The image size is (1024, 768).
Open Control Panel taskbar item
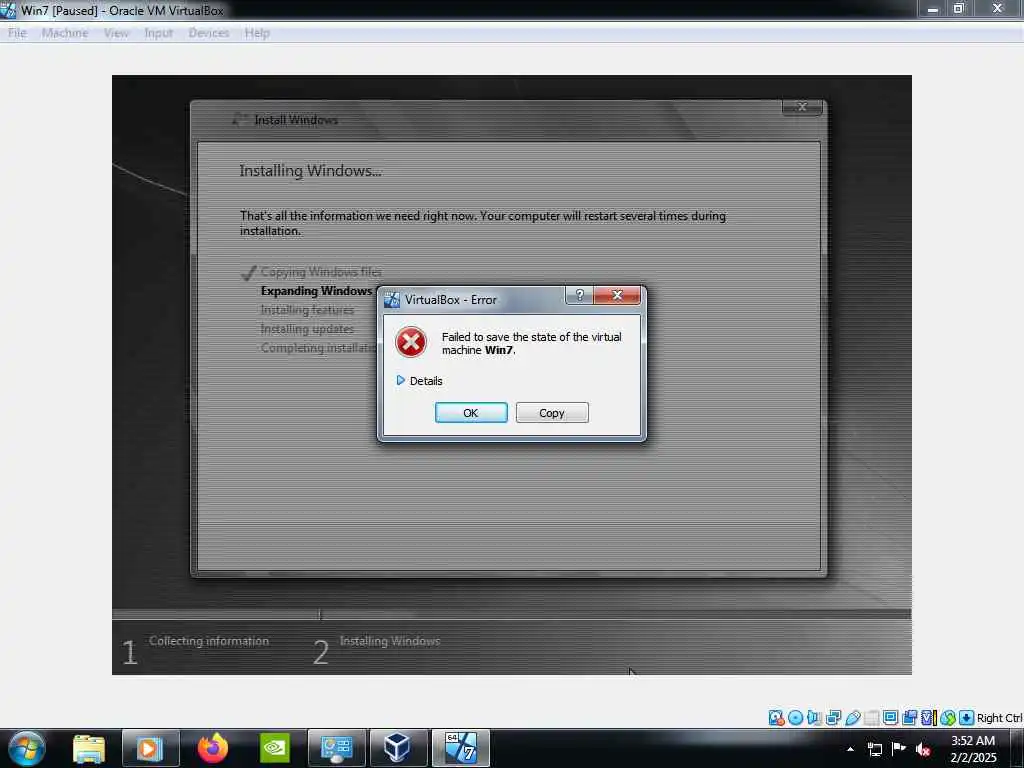(336, 748)
